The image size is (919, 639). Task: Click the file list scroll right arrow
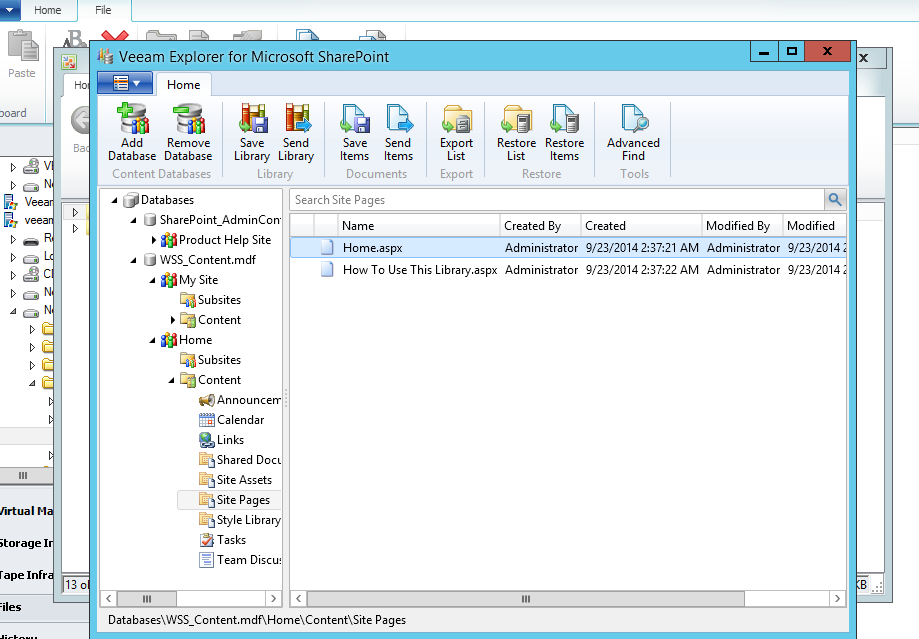(x=837, y=599)
